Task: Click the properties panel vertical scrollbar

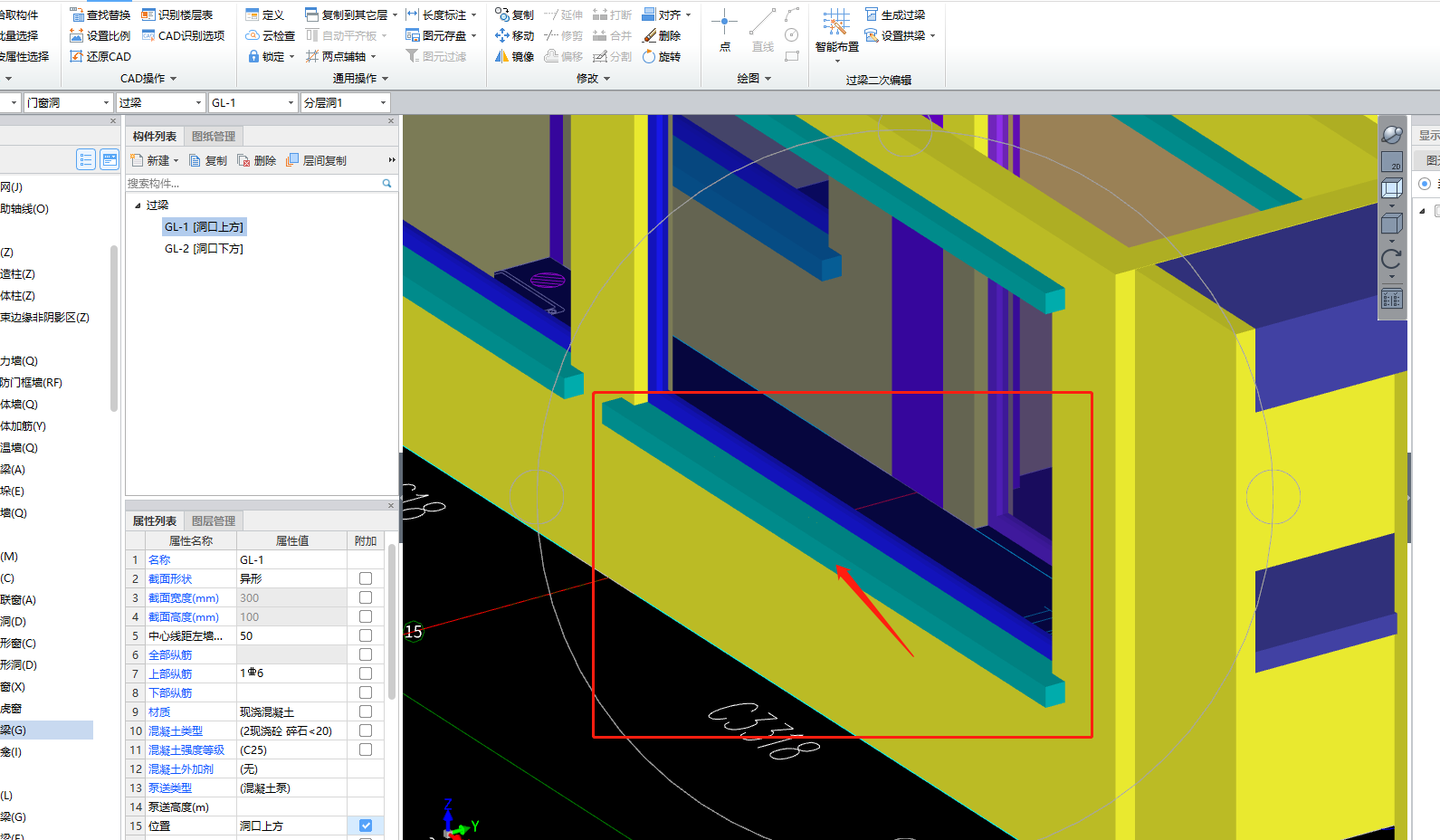Action: (x=392, y=621)
